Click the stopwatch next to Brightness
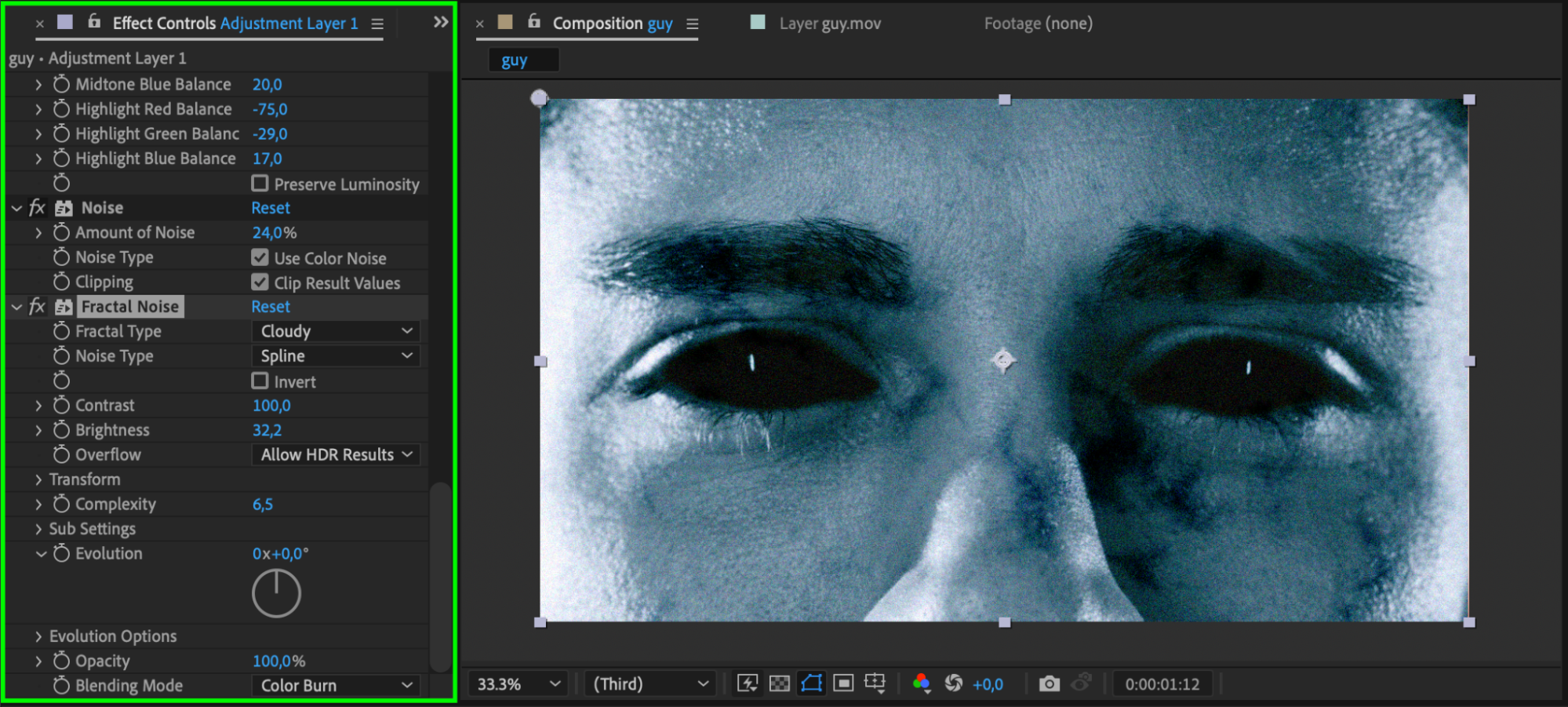1568x707 pixels. tap(61, 430)
